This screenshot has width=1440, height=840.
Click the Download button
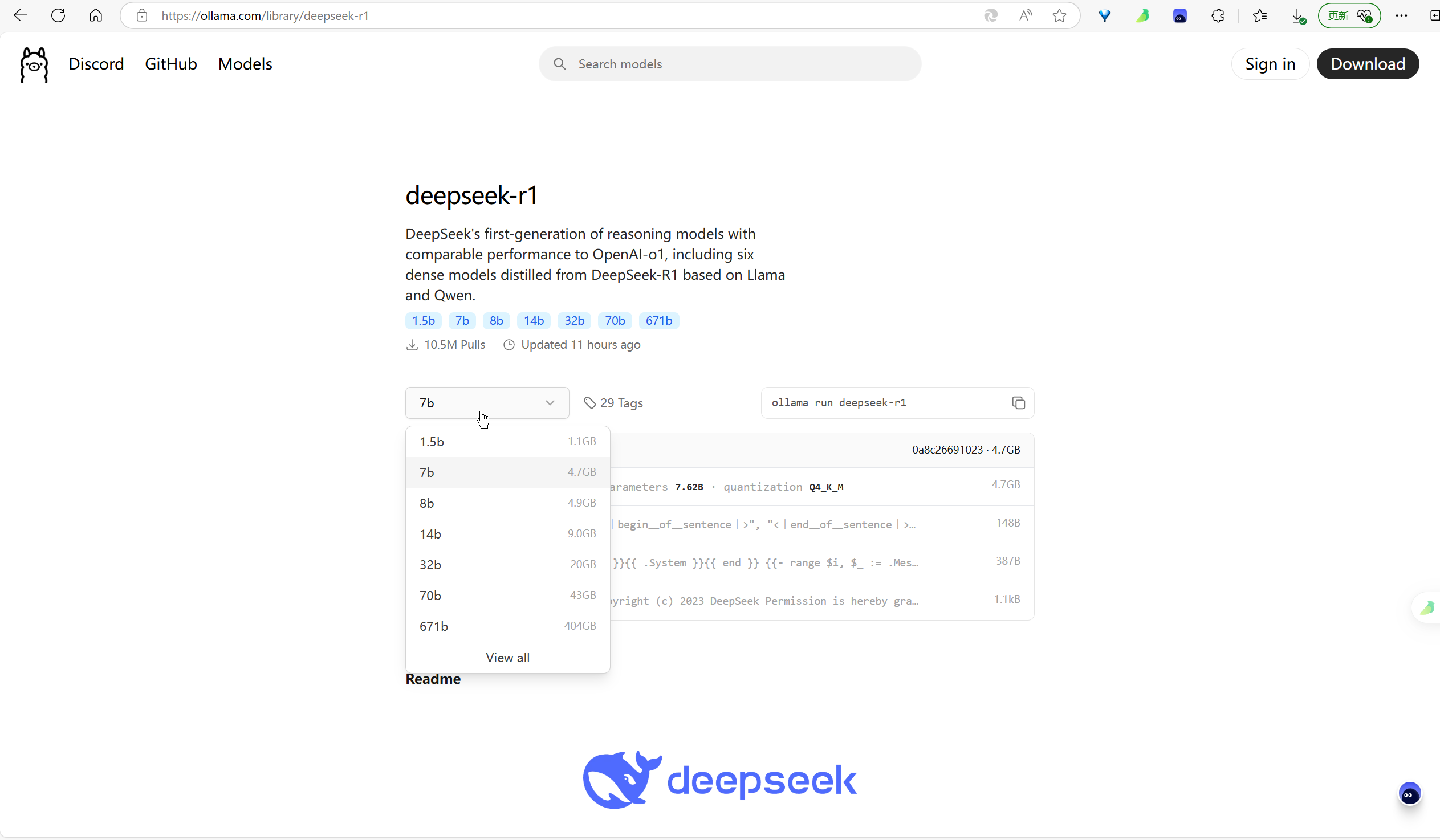click(1368, 64)
